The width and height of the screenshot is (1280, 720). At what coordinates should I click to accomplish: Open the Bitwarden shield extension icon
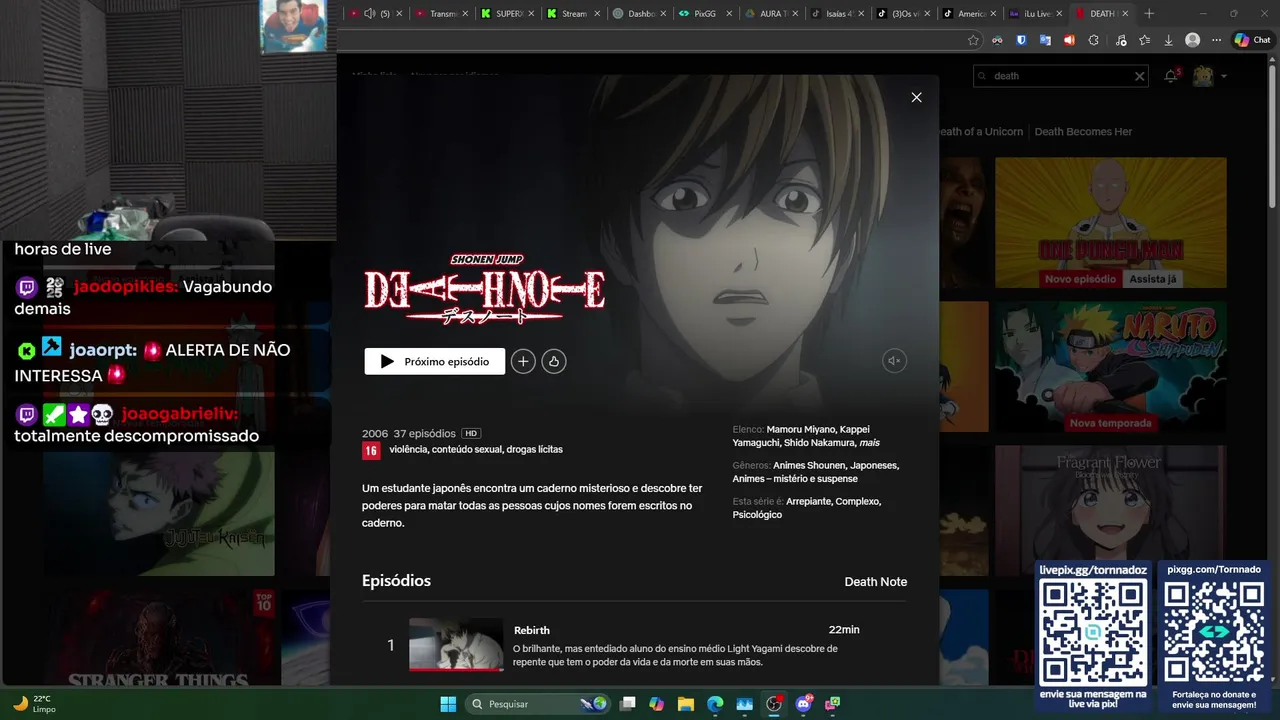[1021, 40]
